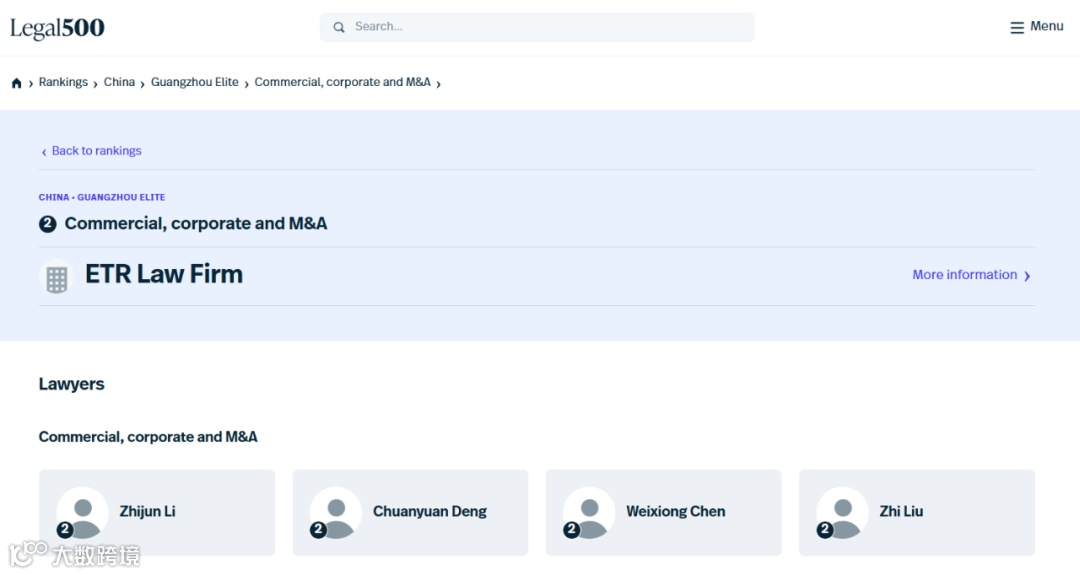Click tier 2 badge beside Commercial heading
1080x575 pixels.
click(48, 224)
